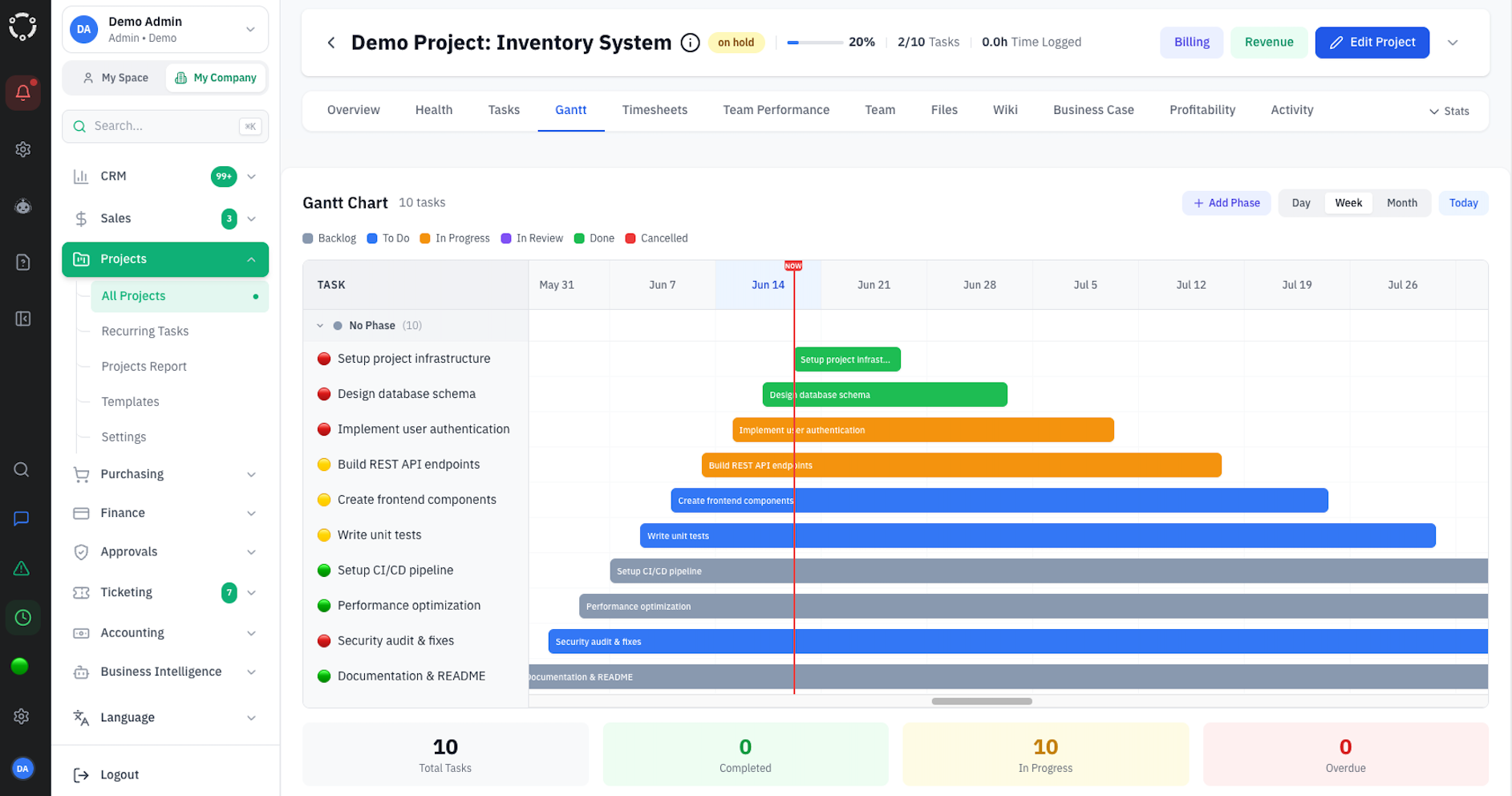Screen dimensions: 1512x796
Task: Collapse the Projects menu section
Action: tap(251, 259)
